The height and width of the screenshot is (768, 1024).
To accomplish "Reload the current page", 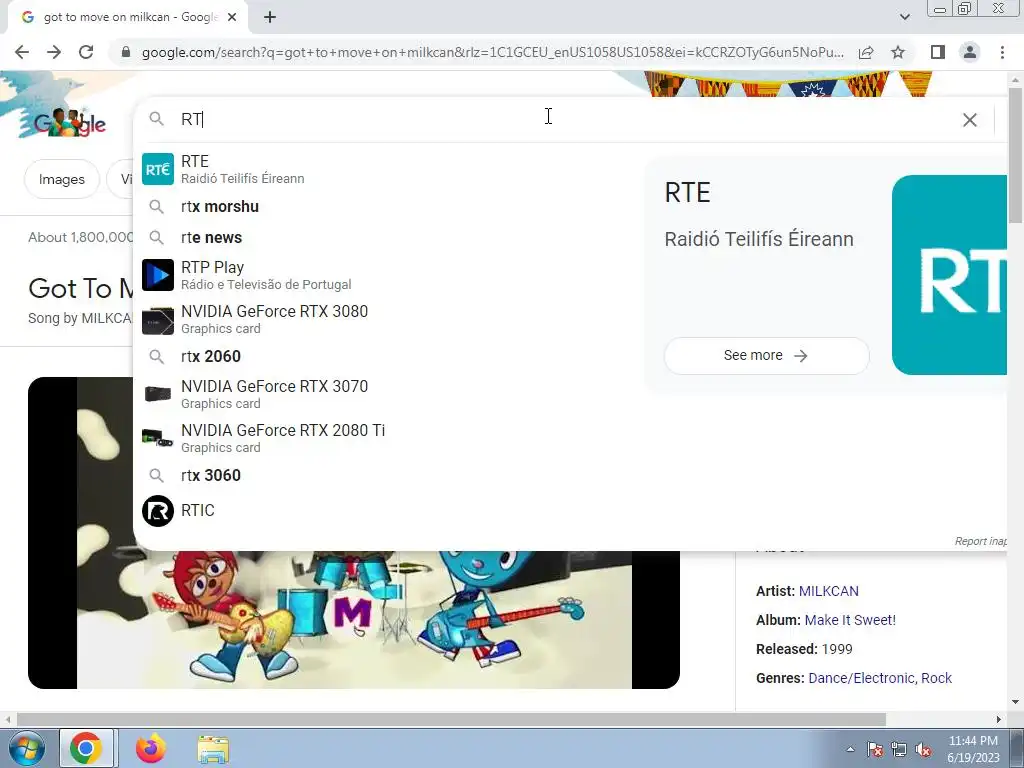I will pyautogui.click(x=86, y=52).
